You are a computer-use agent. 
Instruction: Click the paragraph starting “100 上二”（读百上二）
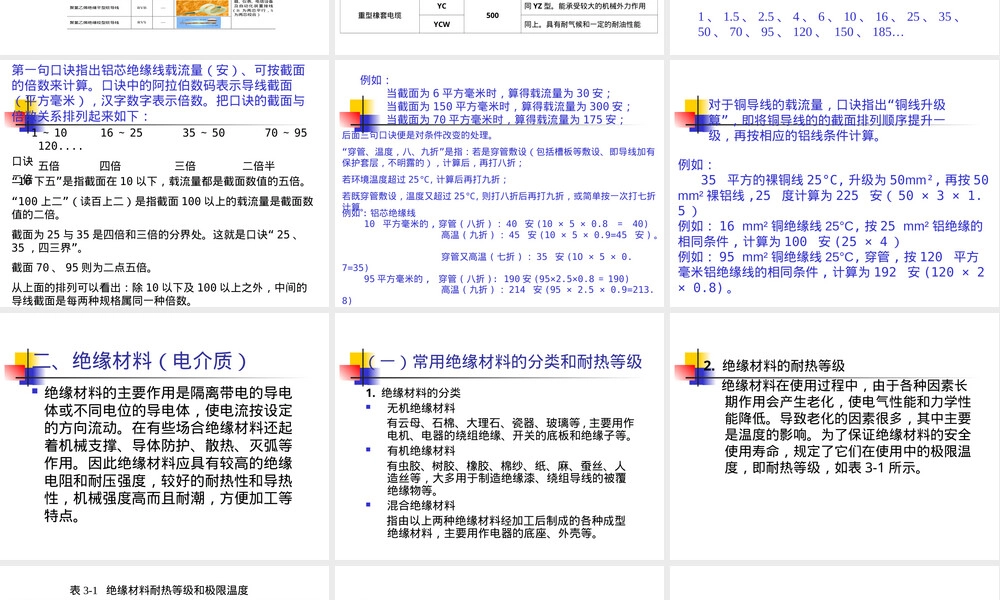(x=162, y=208)
